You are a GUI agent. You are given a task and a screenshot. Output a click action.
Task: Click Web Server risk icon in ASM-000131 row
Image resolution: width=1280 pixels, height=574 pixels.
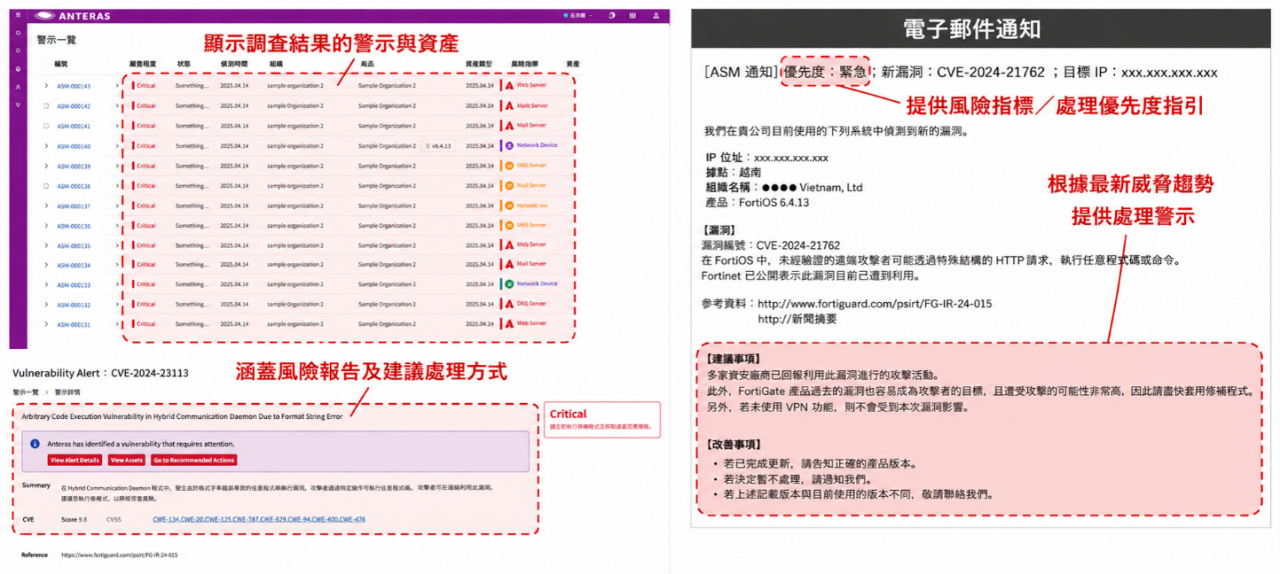pyautogui.click(x=509, y=324)
